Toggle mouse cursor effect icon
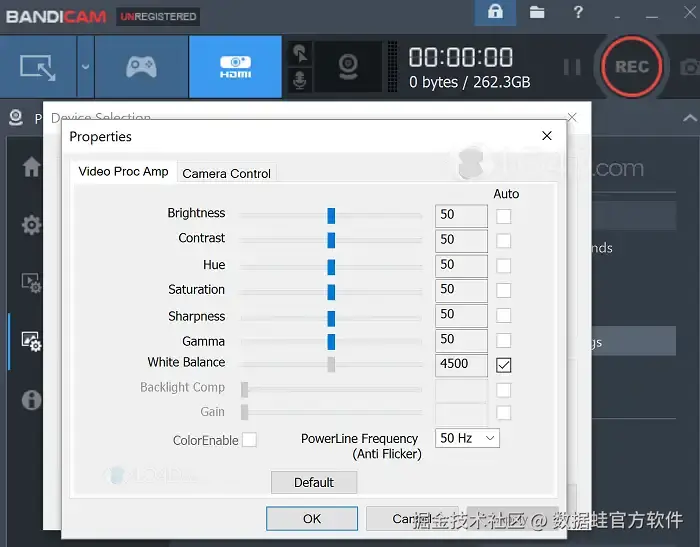This screenshot has height=547, width=700. click(300, 54)
